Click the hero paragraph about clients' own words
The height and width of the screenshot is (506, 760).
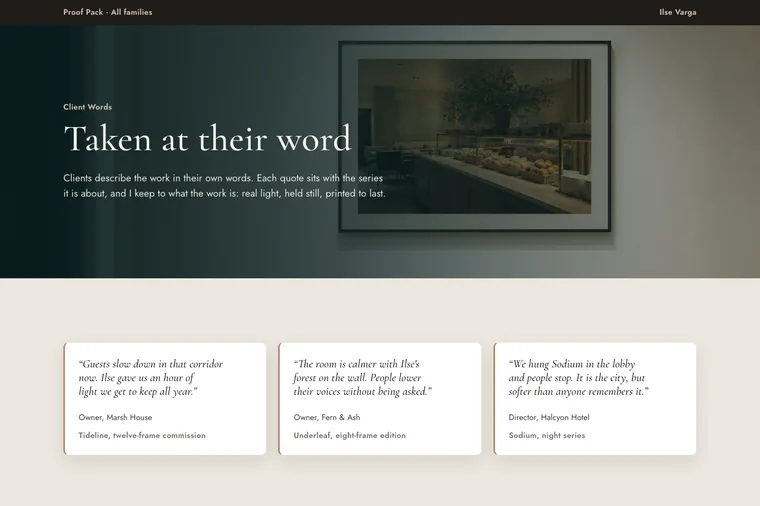[224, 186]
